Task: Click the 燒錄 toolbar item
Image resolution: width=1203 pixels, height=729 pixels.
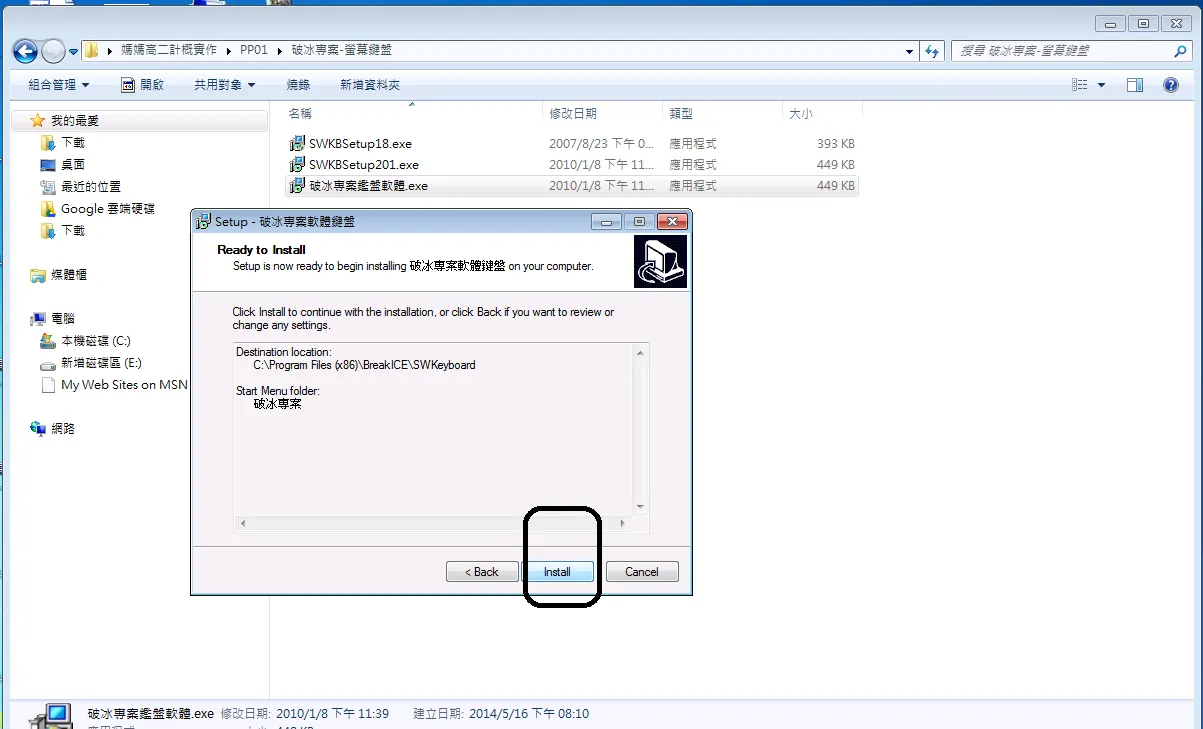Action: pyautogui.click(x=298, y=85)
